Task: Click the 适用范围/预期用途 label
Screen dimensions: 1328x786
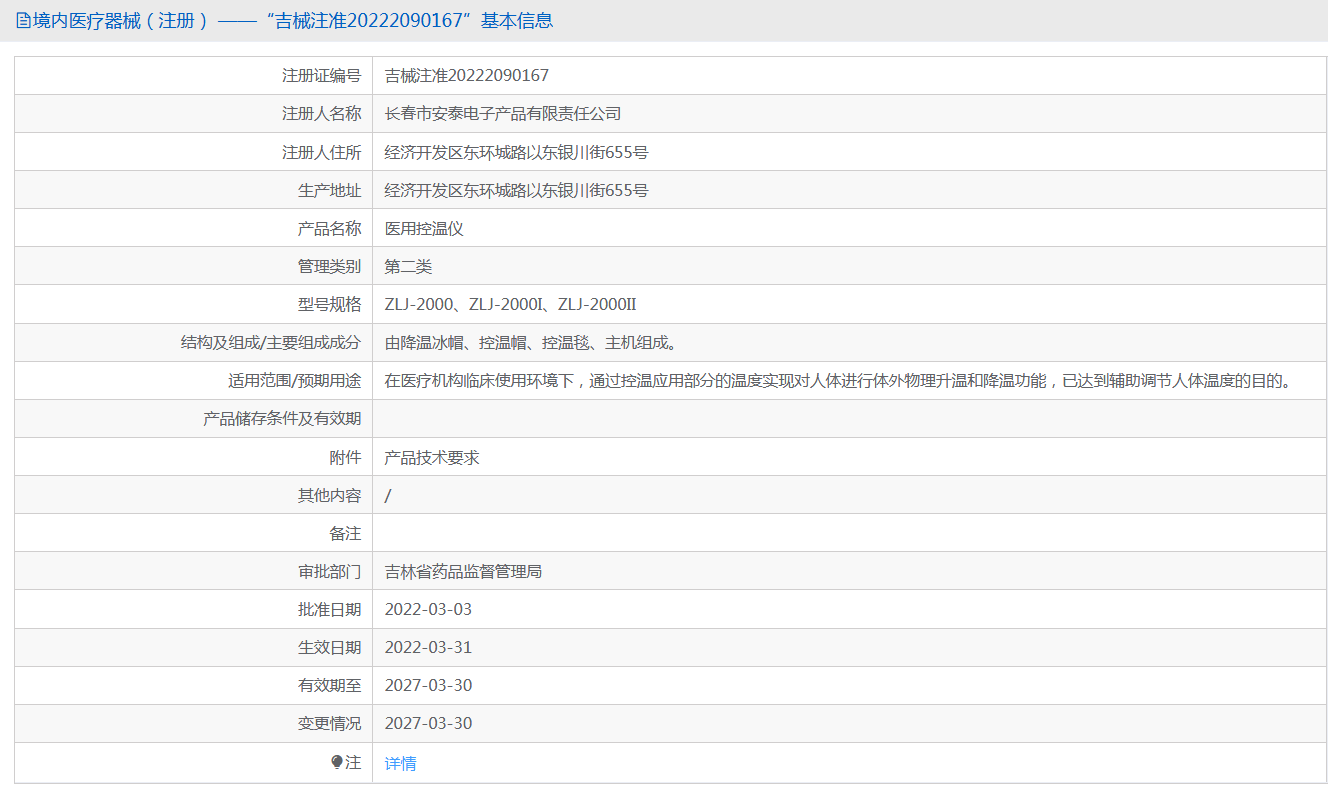Action: [294, 380]
